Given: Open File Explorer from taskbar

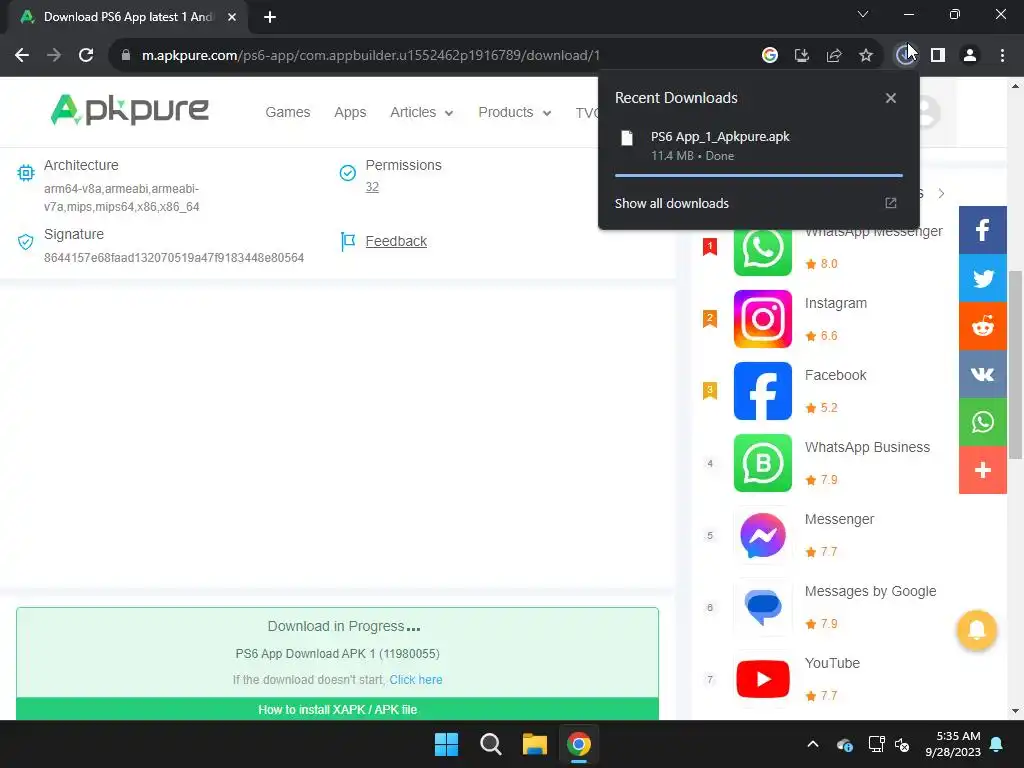Looking at the screenshot, I should [x=534, y=744].
